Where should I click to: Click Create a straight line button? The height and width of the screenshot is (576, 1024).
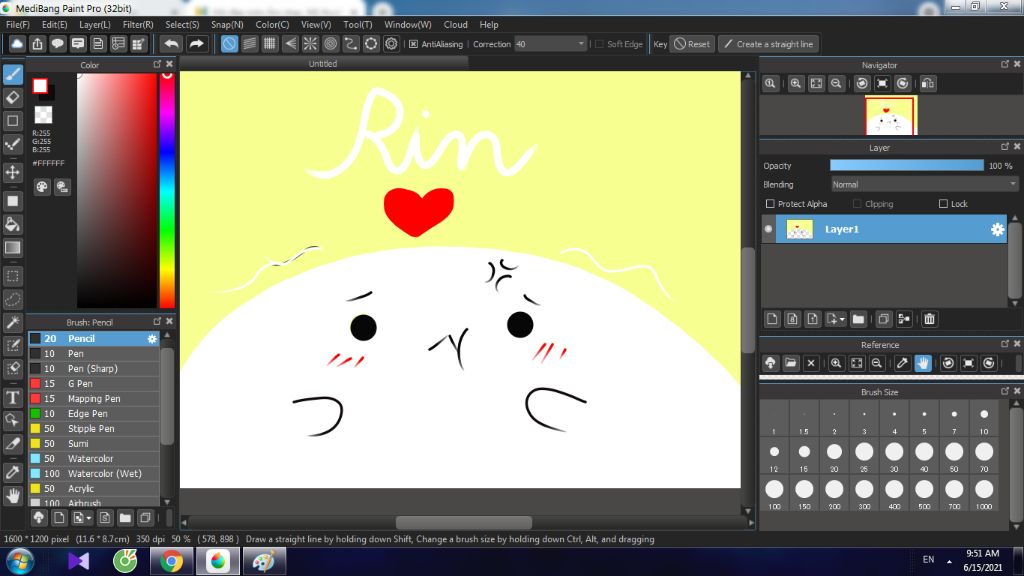pyautogui.click(x=768, y=44)
